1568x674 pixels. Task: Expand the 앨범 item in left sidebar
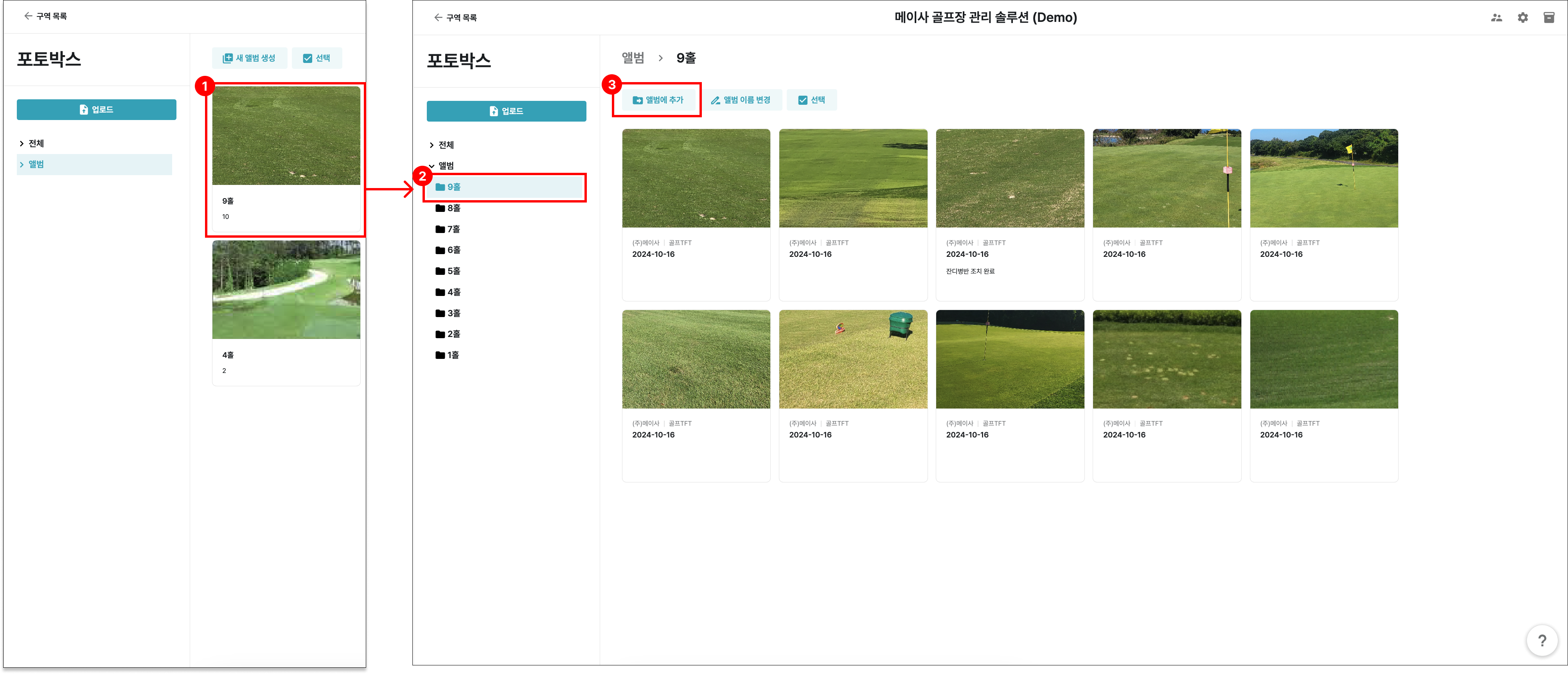click(x=22, y=164)
